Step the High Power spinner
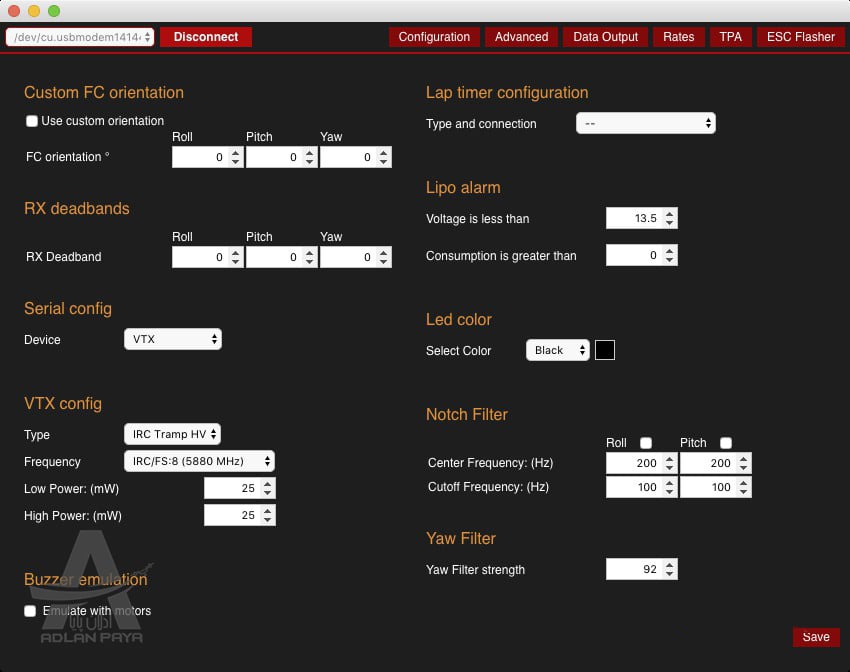 268,515
